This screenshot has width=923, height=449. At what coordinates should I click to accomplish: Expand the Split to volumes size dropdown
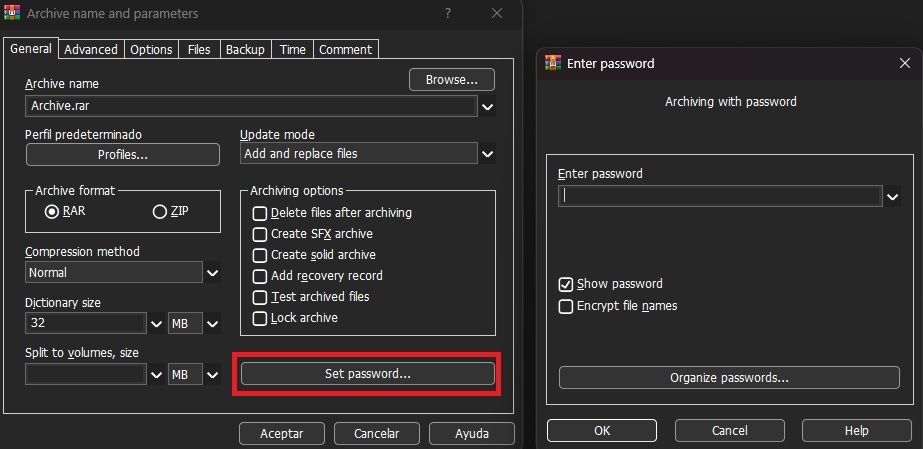(157, 374)
